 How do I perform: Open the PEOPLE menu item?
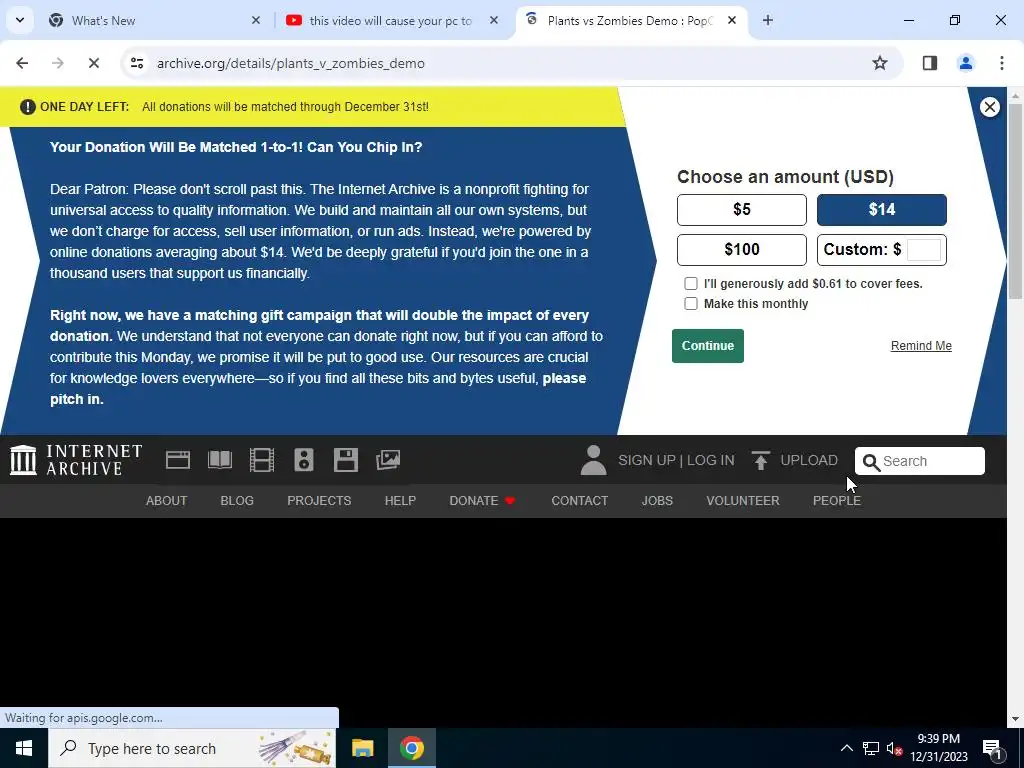point(837,501)
